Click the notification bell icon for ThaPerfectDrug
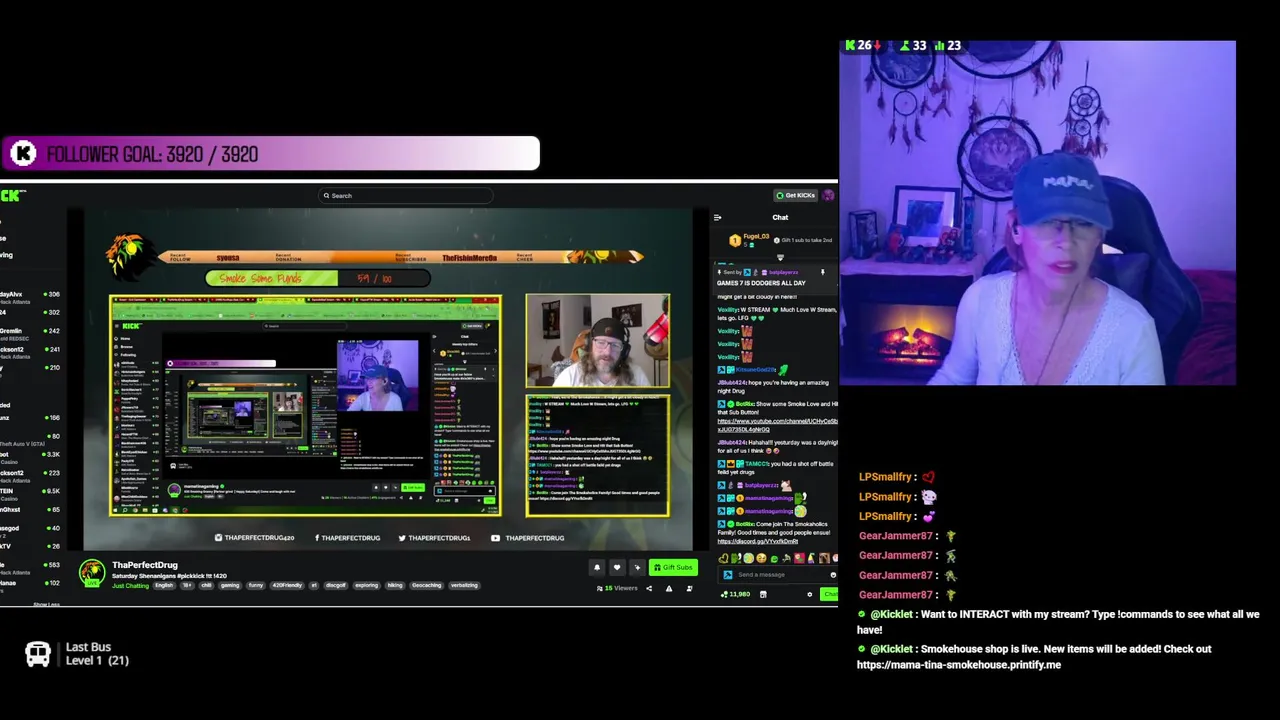 [x=597, y=567]
